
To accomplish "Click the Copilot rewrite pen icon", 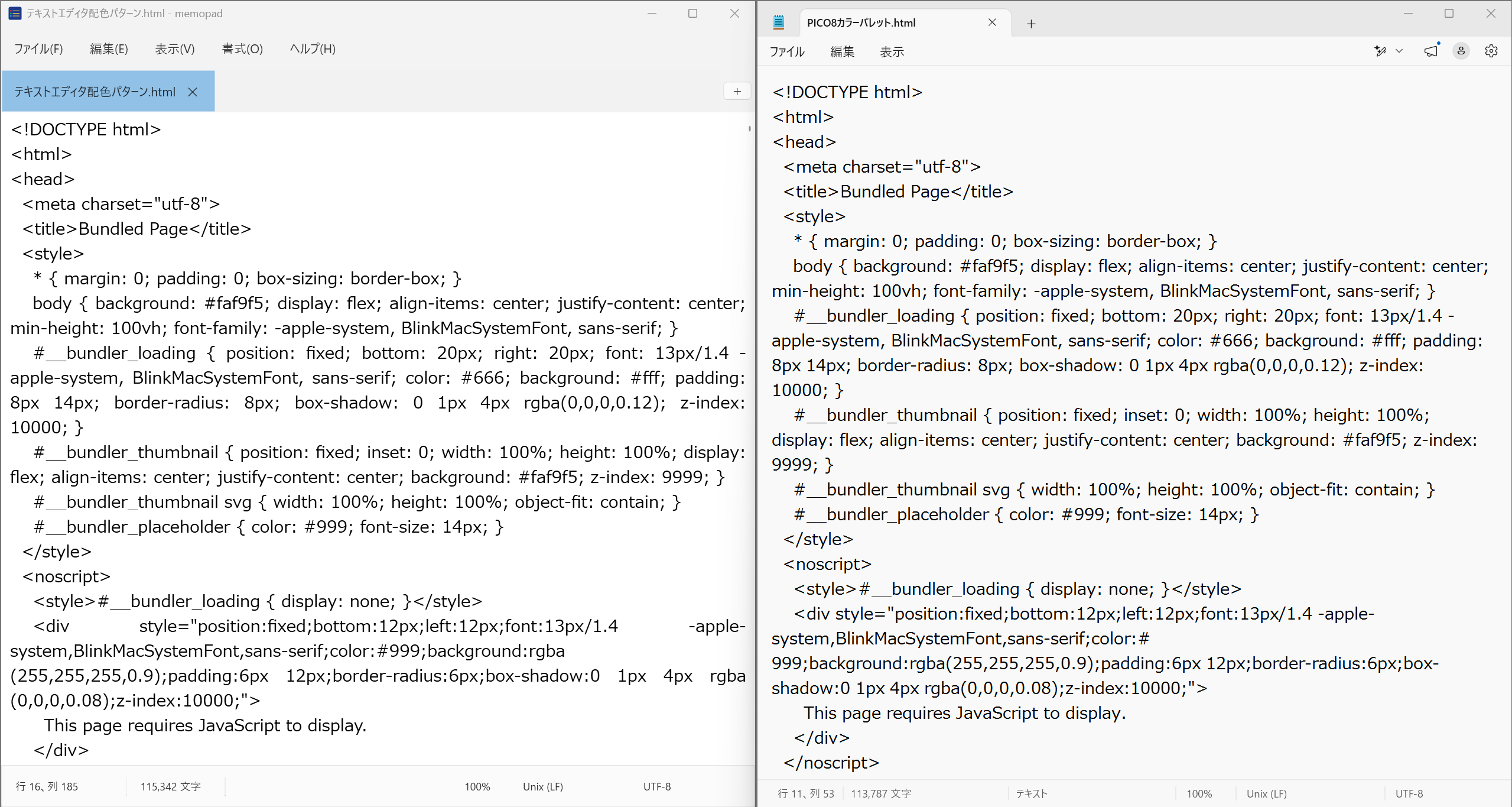I will [1380, 51].
